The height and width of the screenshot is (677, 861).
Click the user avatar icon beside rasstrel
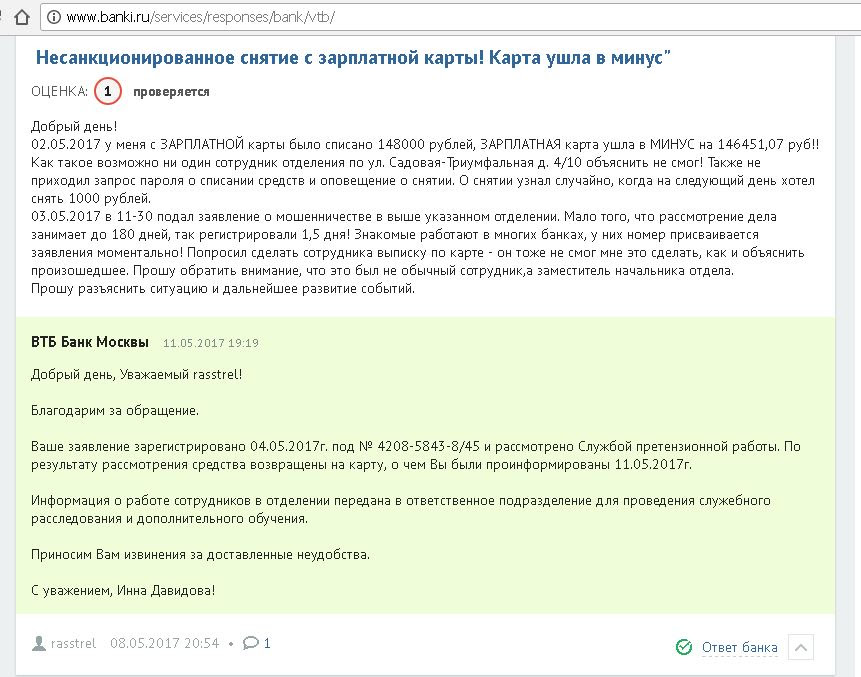[38, 643]
